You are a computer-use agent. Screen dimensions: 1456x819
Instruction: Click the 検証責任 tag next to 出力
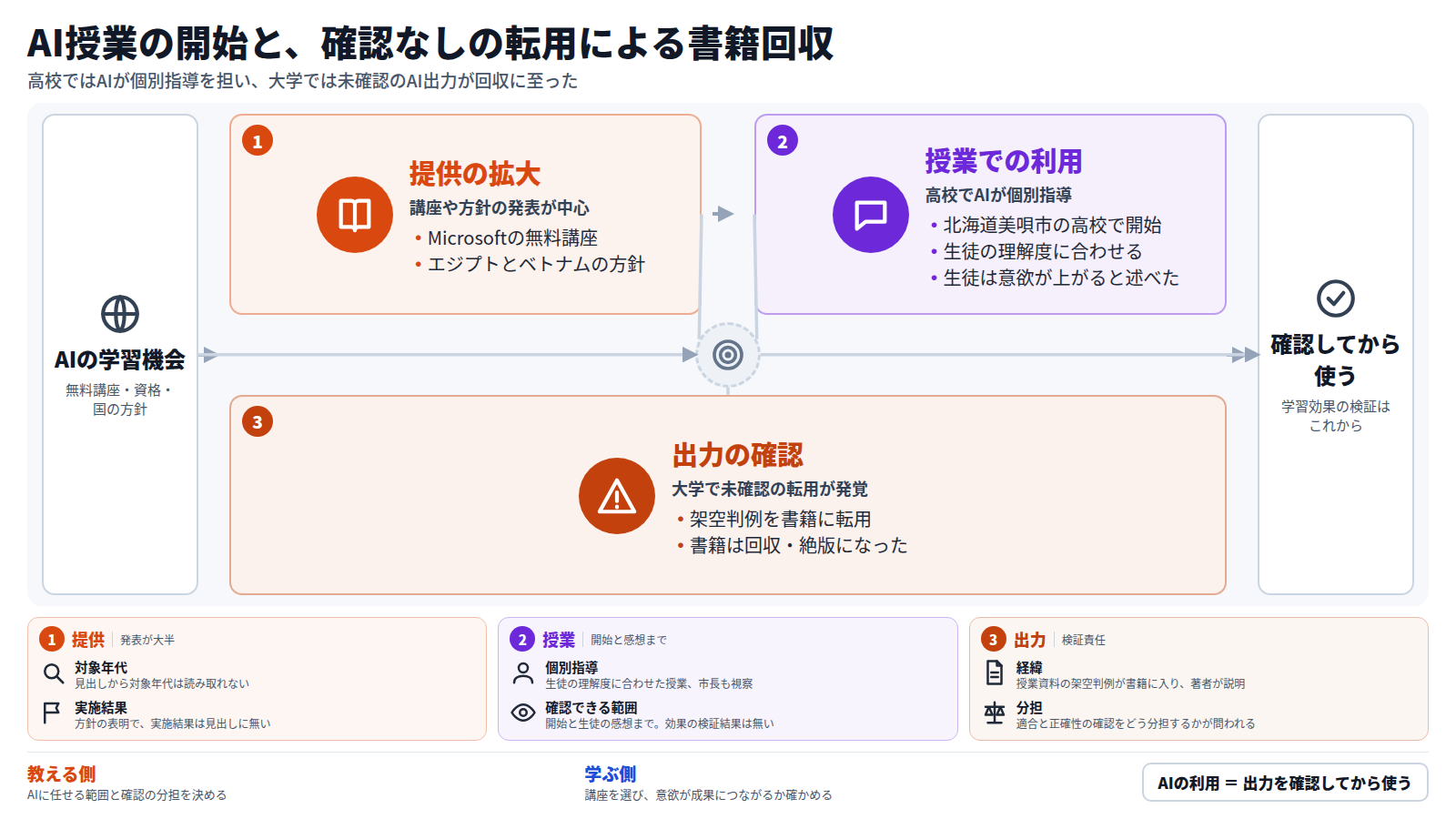click(1084, 640)
